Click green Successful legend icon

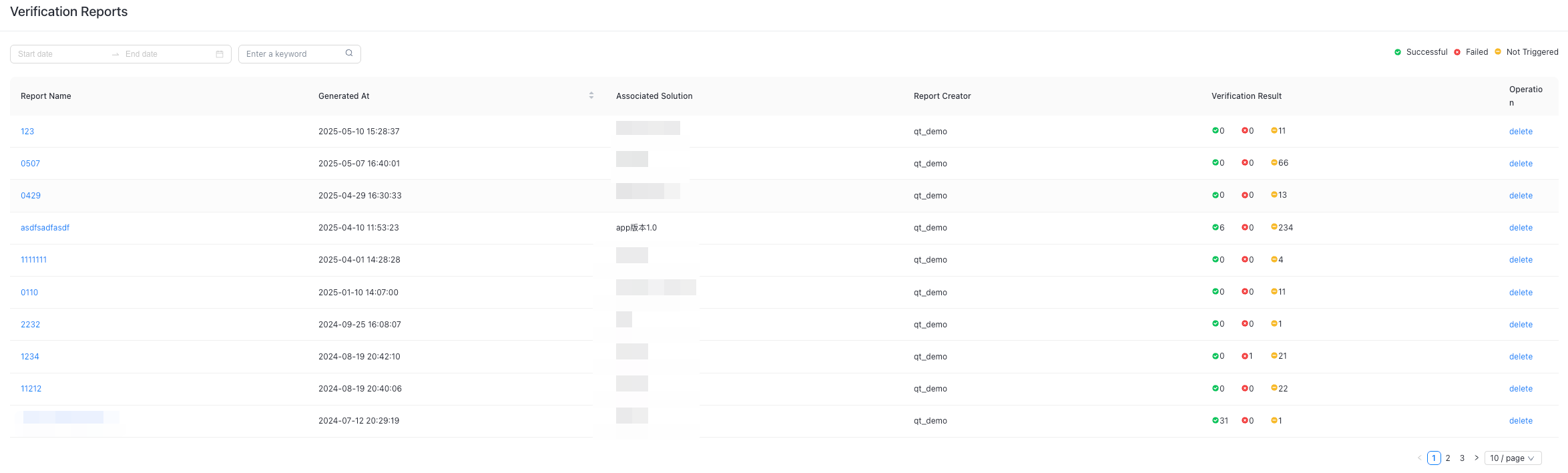pos(1398,52)
